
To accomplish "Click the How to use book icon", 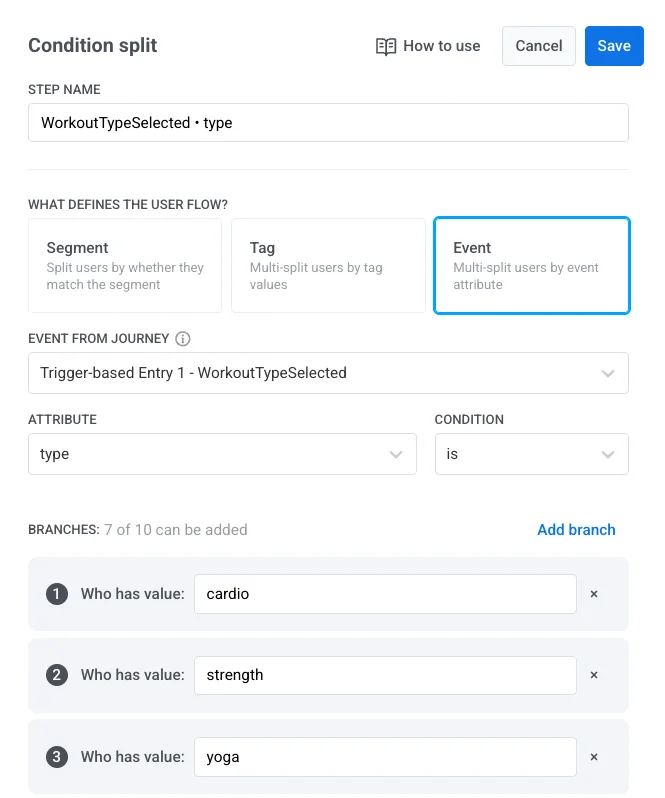I will (x=386, y=46).
